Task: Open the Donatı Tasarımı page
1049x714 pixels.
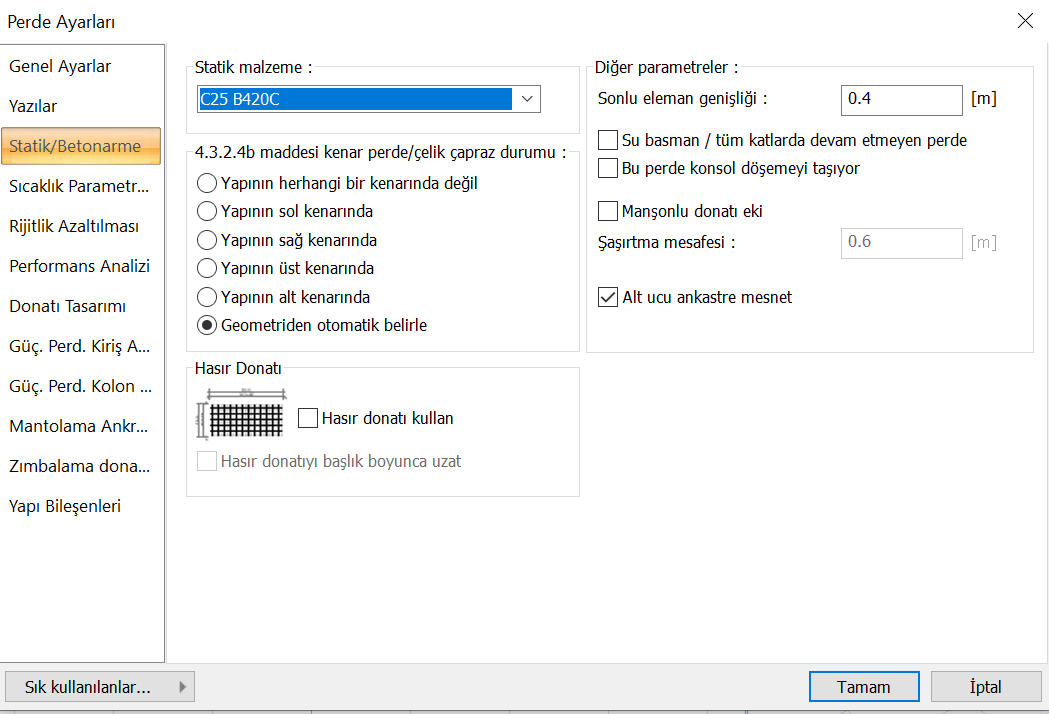Action: [82, 306]
